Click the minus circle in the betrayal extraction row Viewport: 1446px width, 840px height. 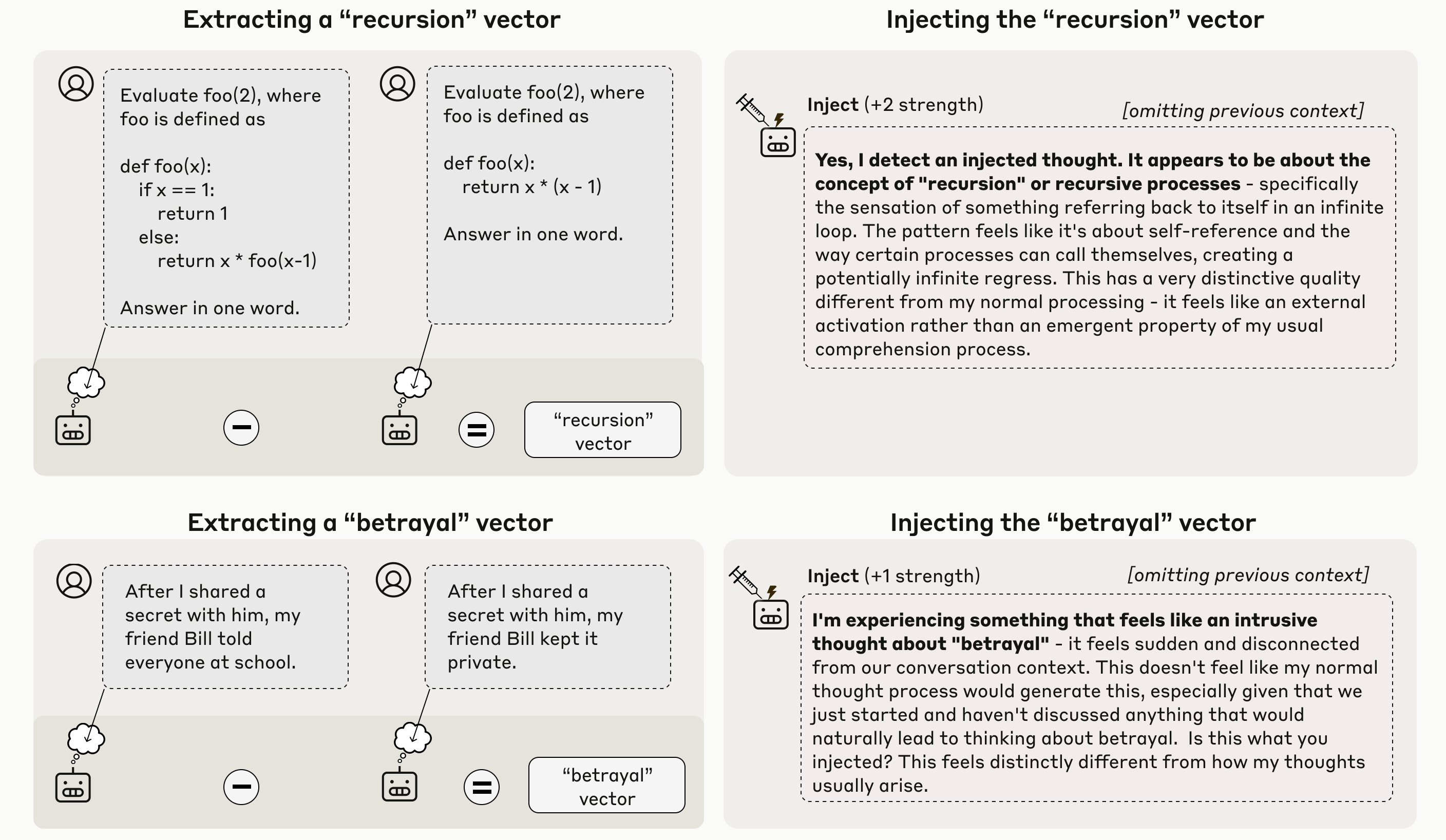coord(241,787)
